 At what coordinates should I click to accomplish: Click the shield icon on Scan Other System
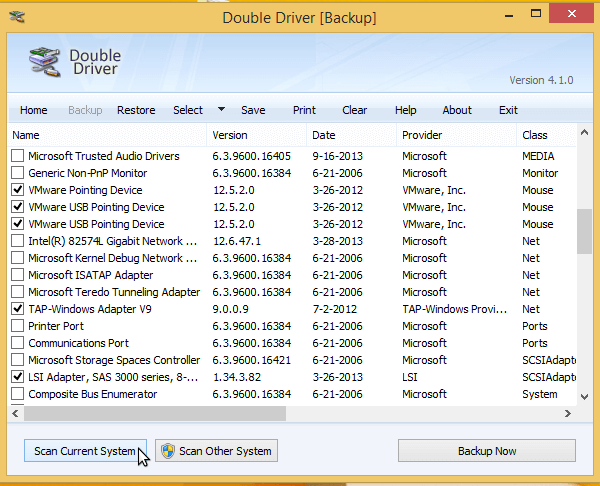coord(168,451)
